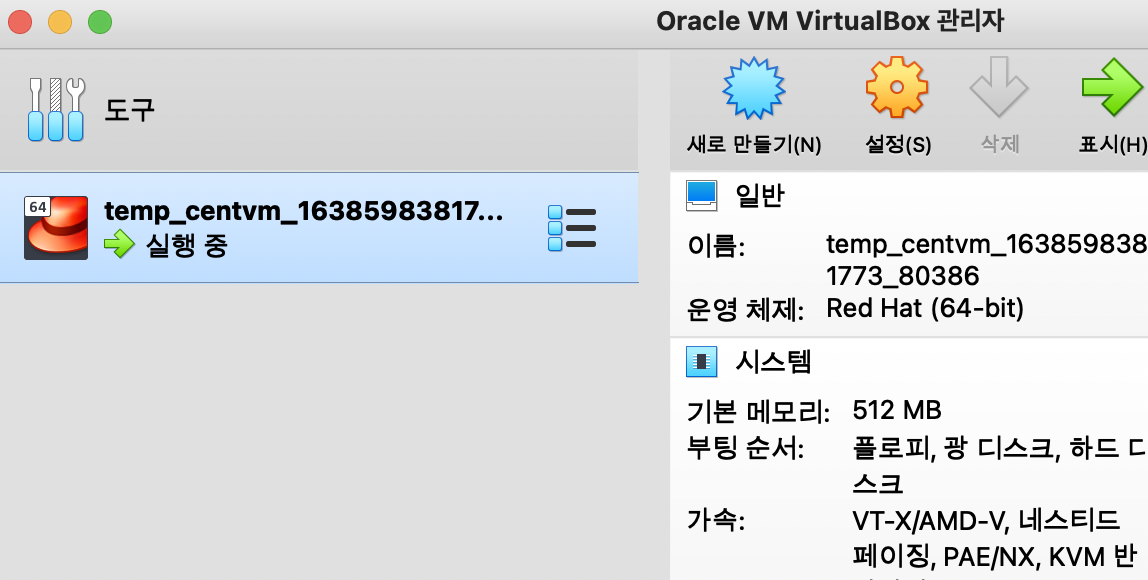Click the Oracle VM VirtualBox 관리자 title
Viewport: 1148px width, 580px height.
(830, 21)
